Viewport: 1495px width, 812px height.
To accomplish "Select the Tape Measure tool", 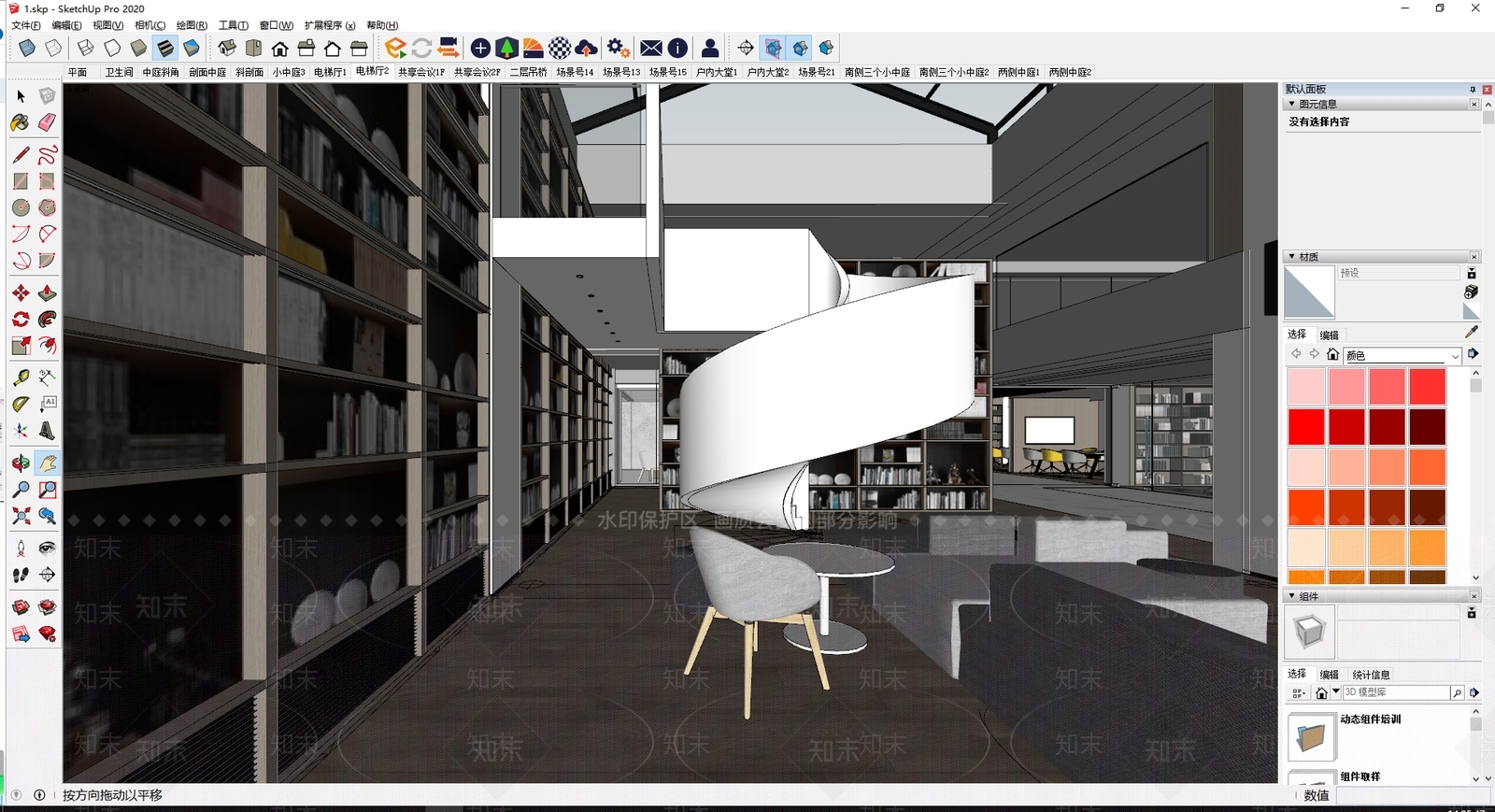I will (21, 378).
